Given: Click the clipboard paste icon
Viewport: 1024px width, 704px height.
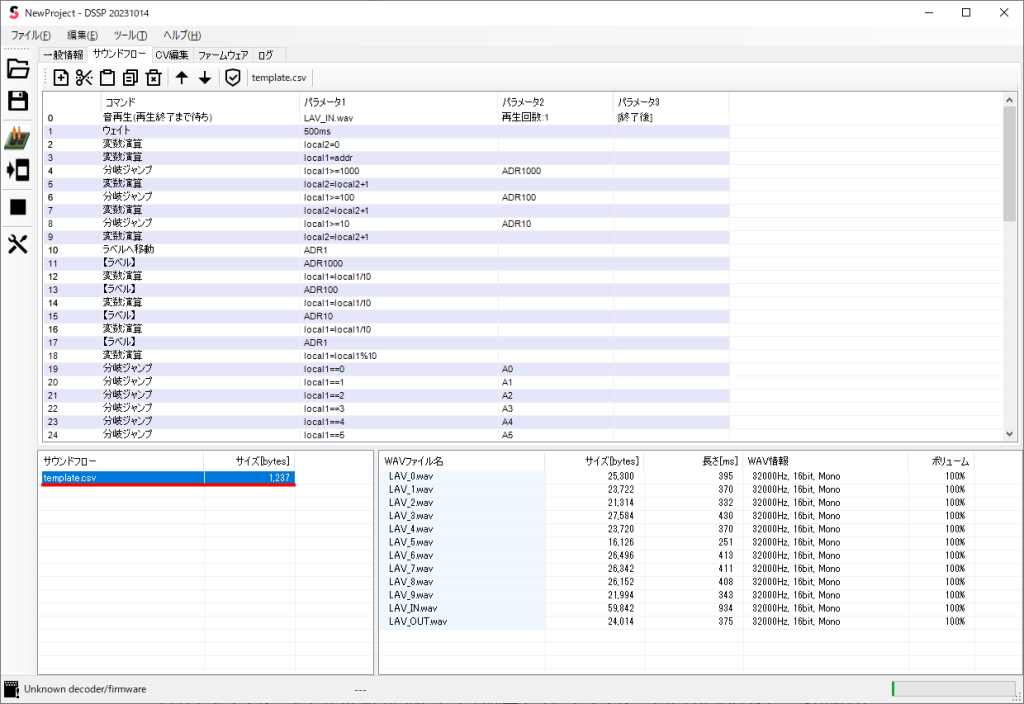Looking at the screenshot, I should tap(107, 78).
